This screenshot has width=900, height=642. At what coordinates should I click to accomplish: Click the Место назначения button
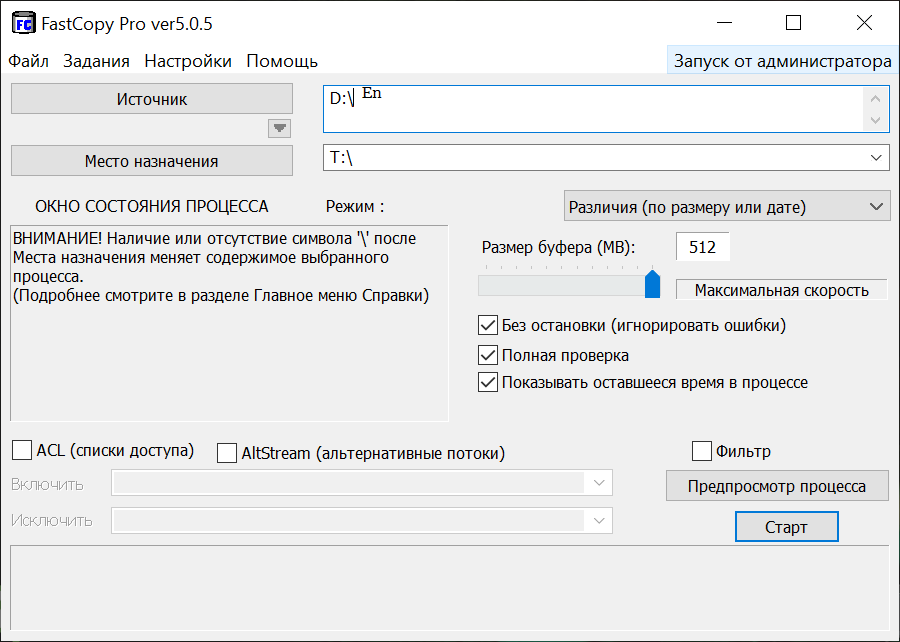point(152,161)
